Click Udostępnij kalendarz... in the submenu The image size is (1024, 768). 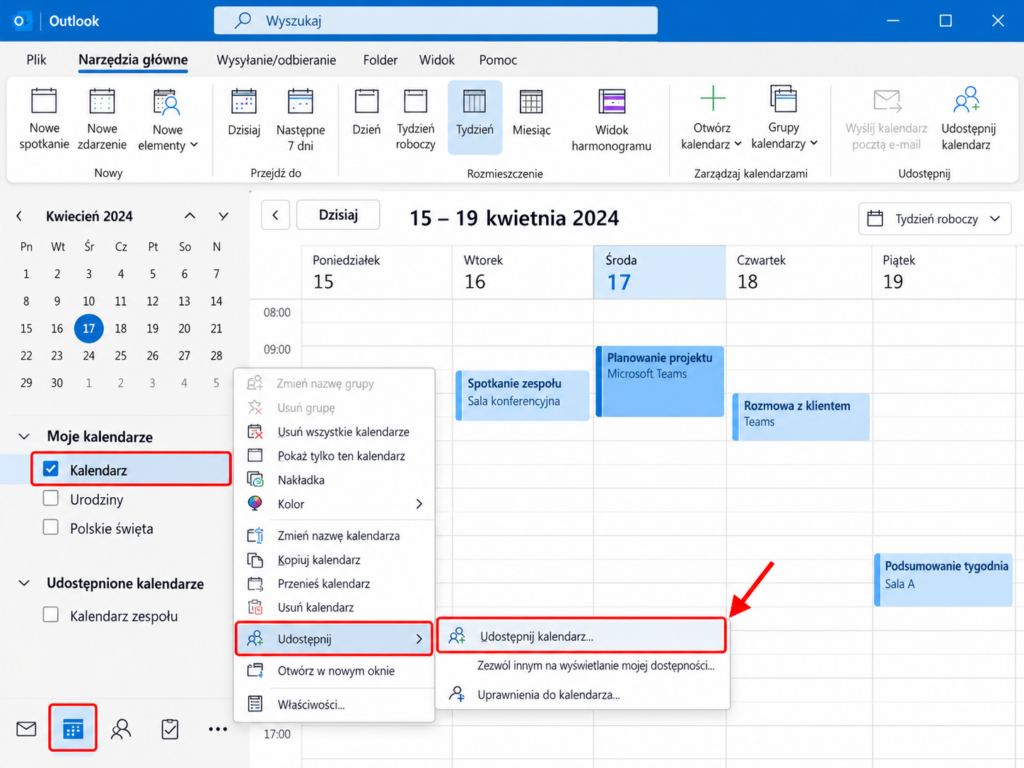[582, 636]
